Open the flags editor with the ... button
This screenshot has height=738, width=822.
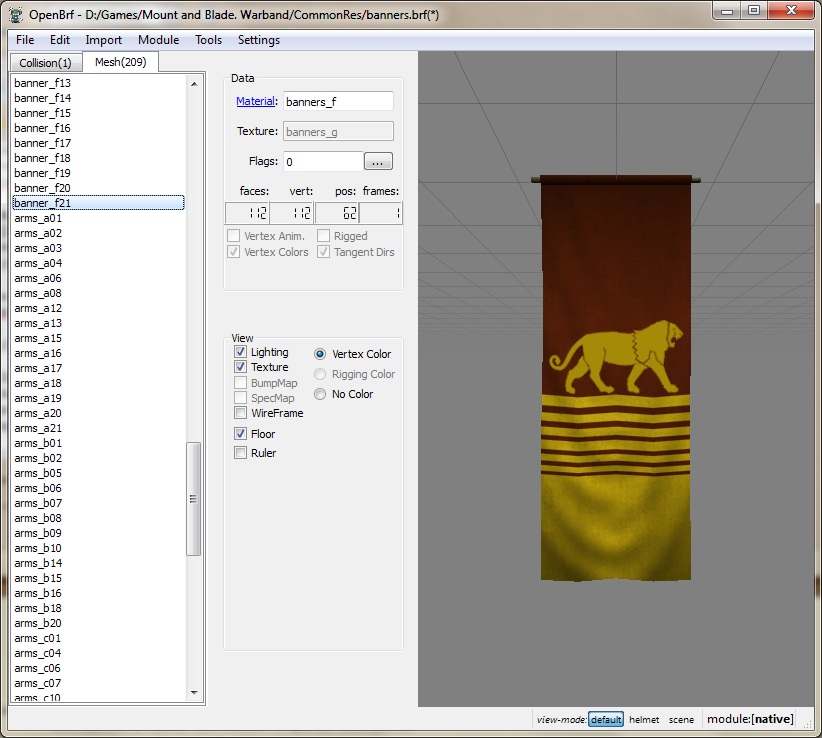point(378,162)
